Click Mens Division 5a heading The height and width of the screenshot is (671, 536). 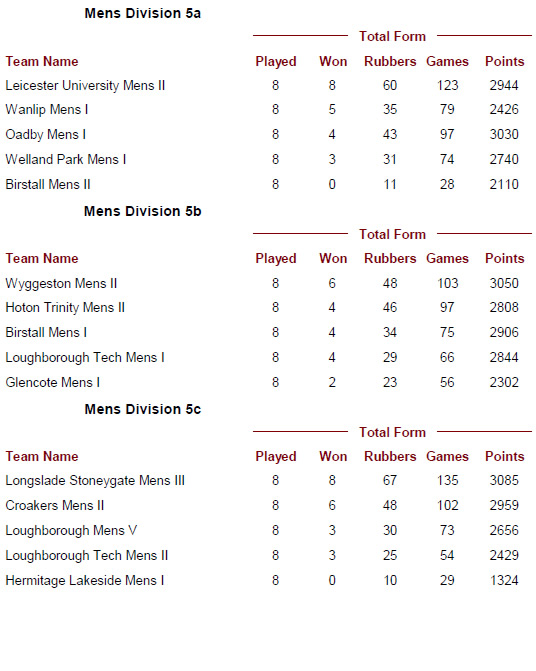coord(142,13)
